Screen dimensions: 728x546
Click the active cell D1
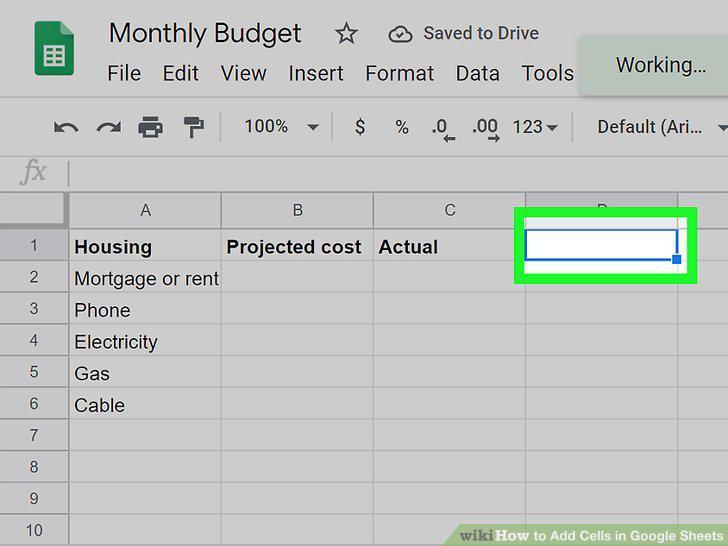[x=601, y=245]
